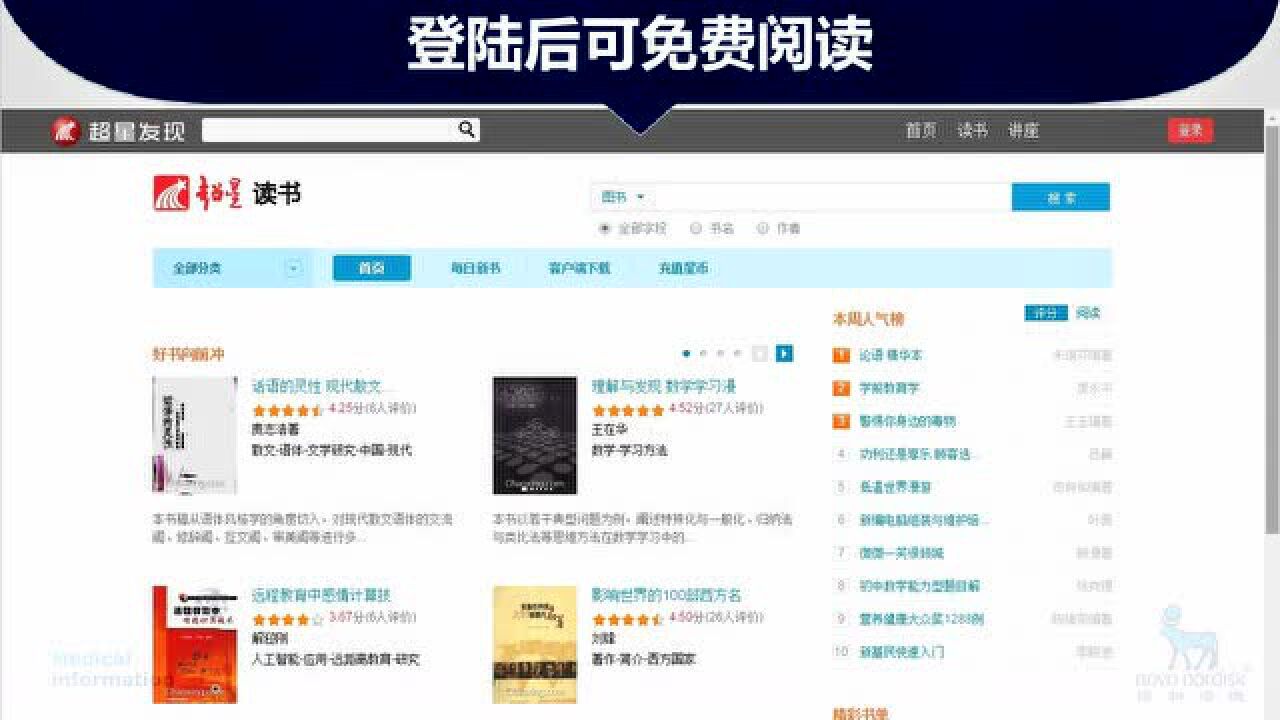Click rank 3 badge in 本周人气榜
The width and height of the screenshot is (1280, 720).
point(841,421)
